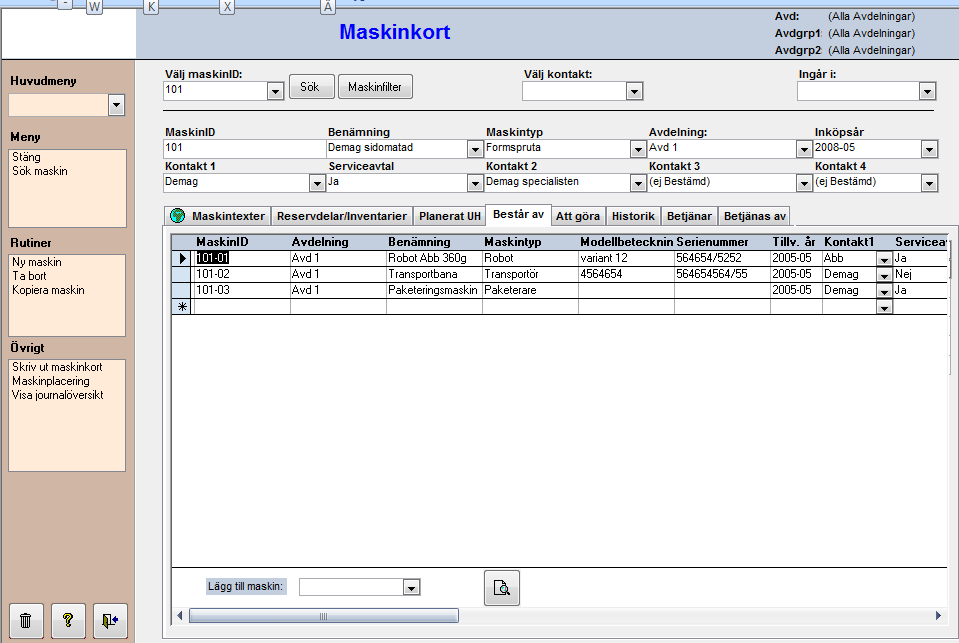Screen dimensions: 959x643
Task: Select the row marker for 101-01
Action: [182, 258]
